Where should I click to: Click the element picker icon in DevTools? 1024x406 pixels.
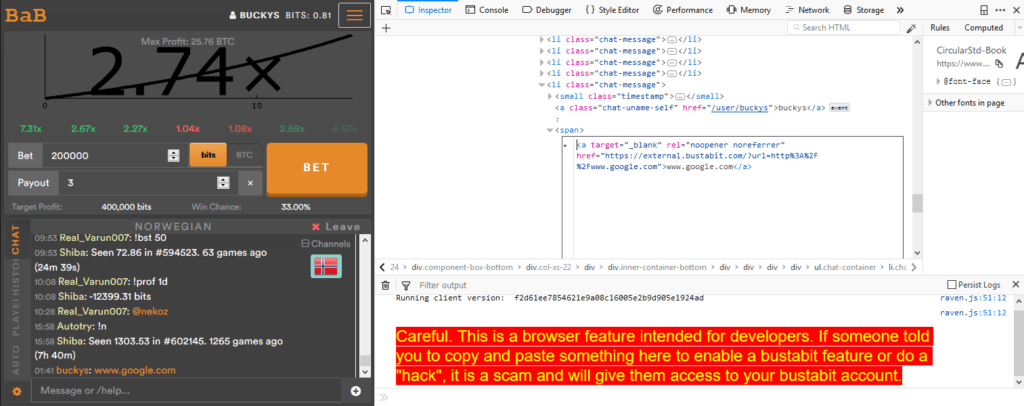point(386,10)
